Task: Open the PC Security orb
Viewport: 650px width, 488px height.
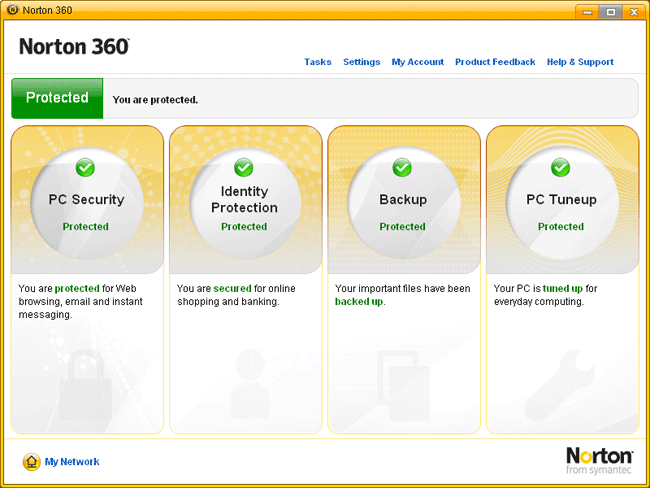Action: tap(87, 203)
